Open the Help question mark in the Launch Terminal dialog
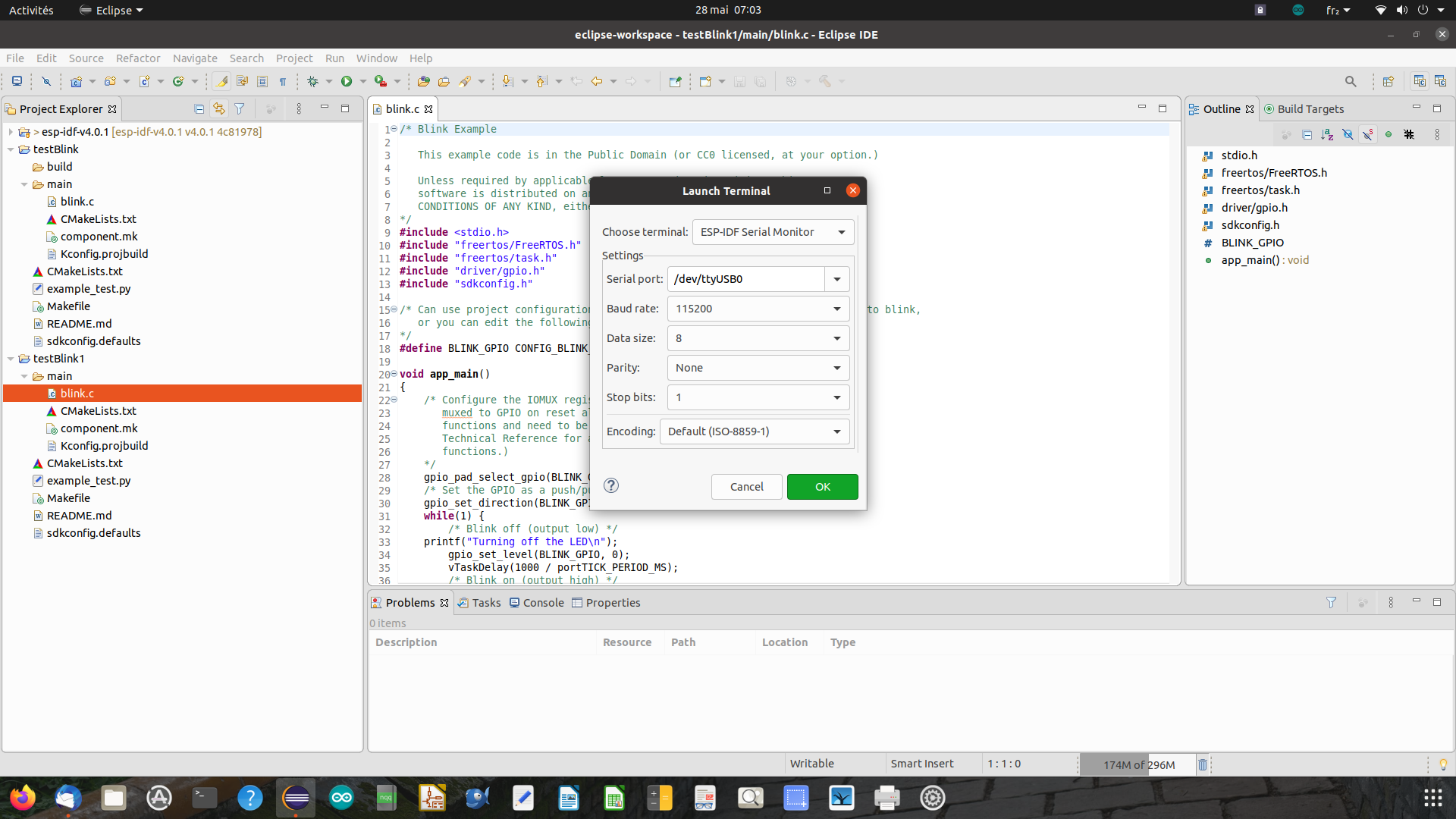This screenshot has width=1456, height=819. [610, 485]
